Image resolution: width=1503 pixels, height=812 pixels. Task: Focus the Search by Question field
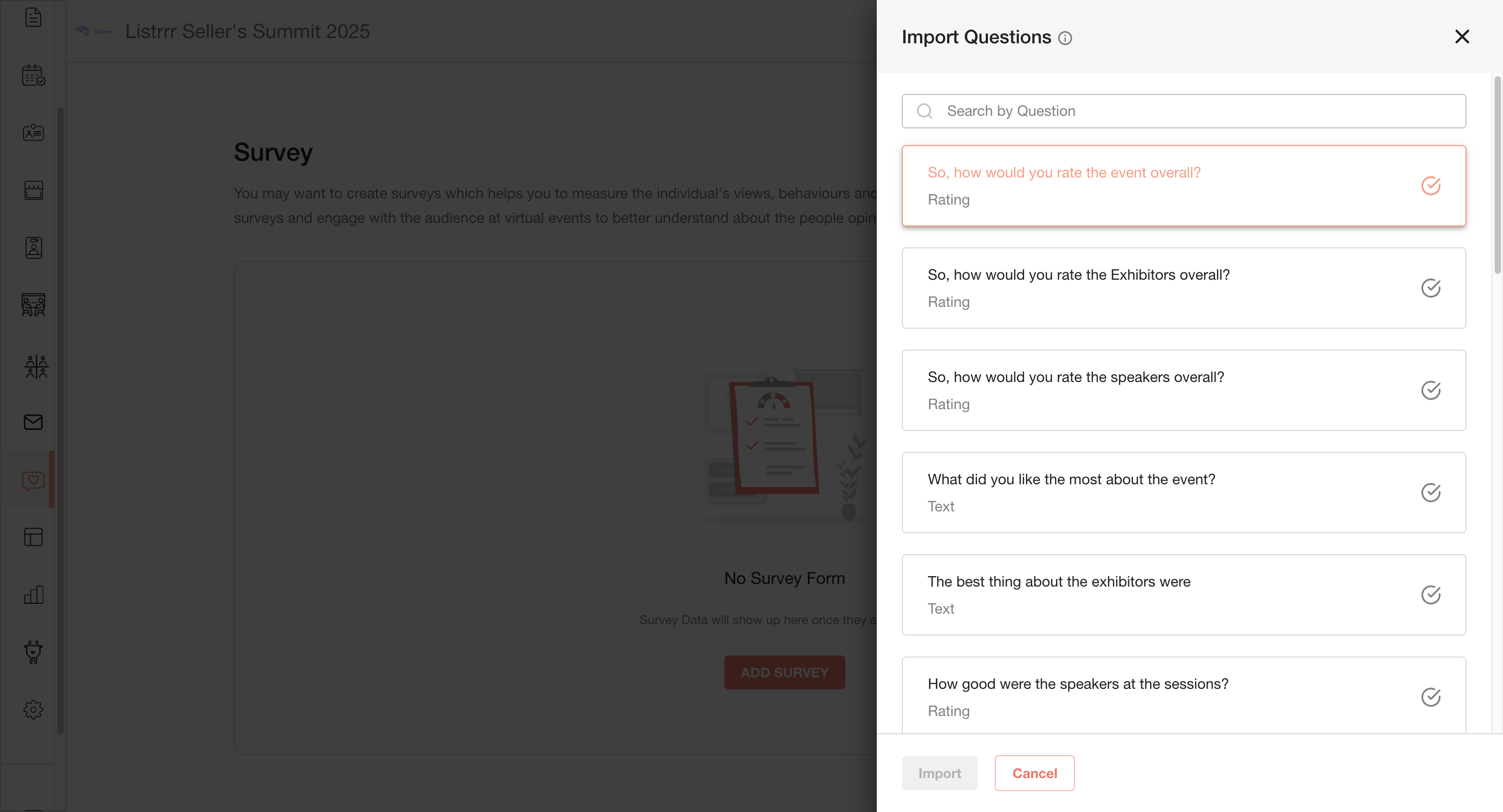[1183, 111]
